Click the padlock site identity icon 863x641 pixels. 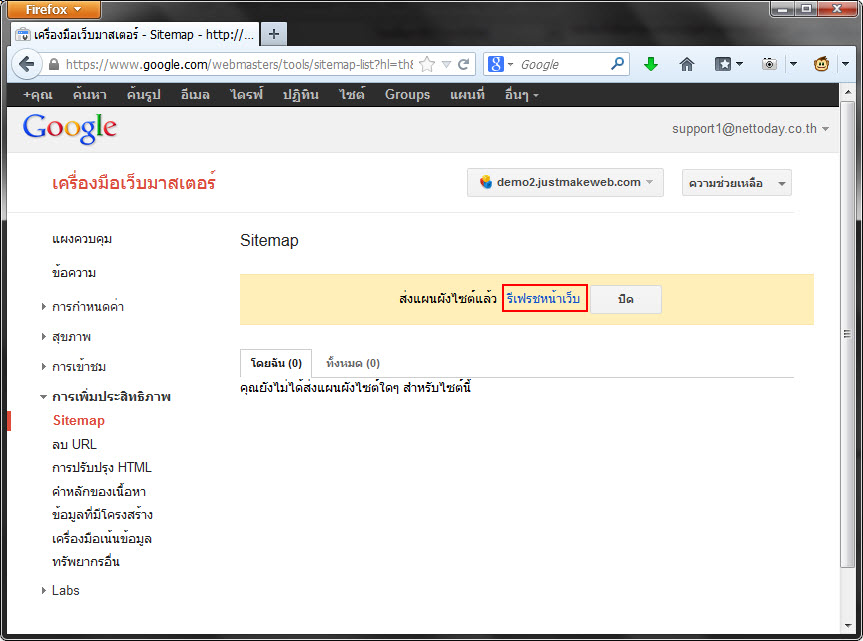tap(54, 64)
